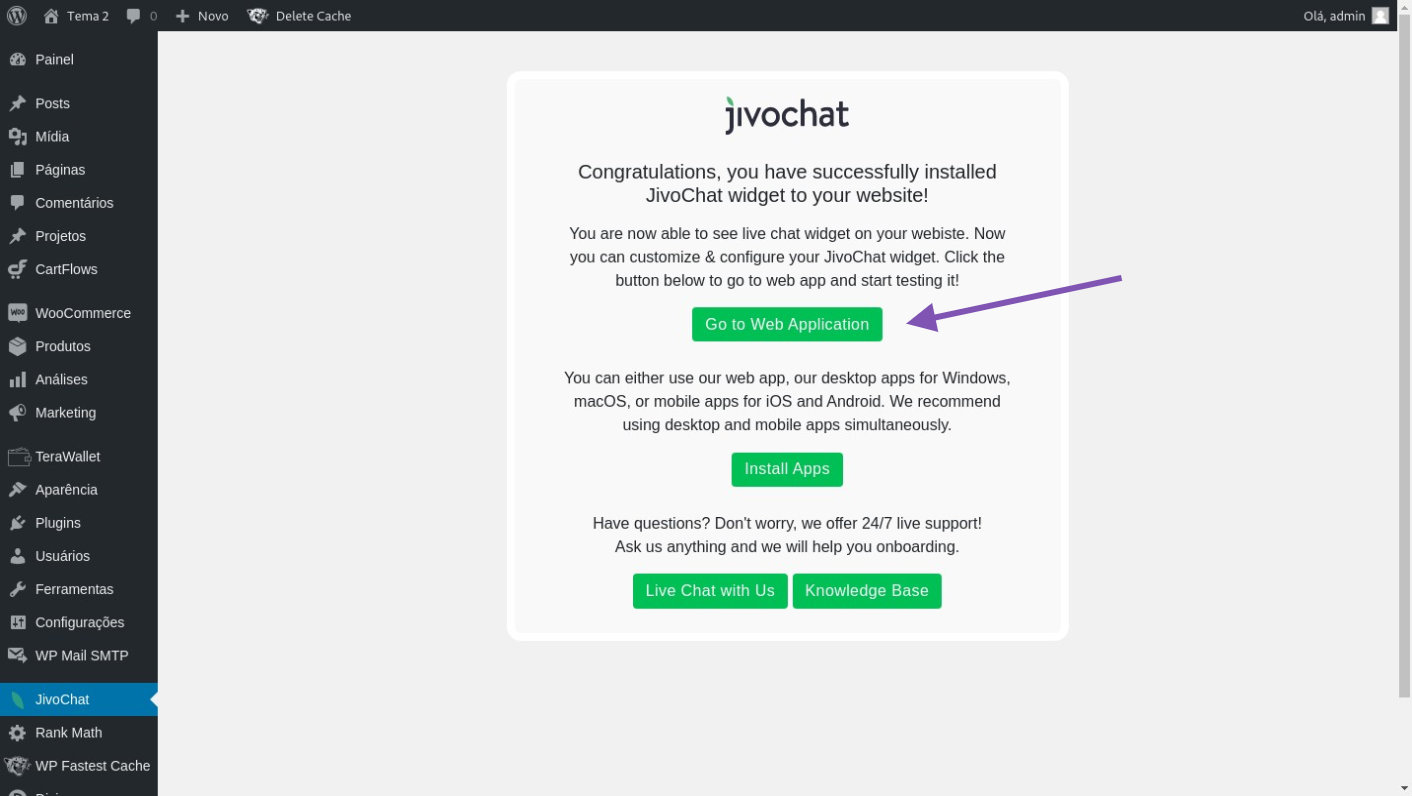Click the WP Fastest Cache cheetah icon

17,766
